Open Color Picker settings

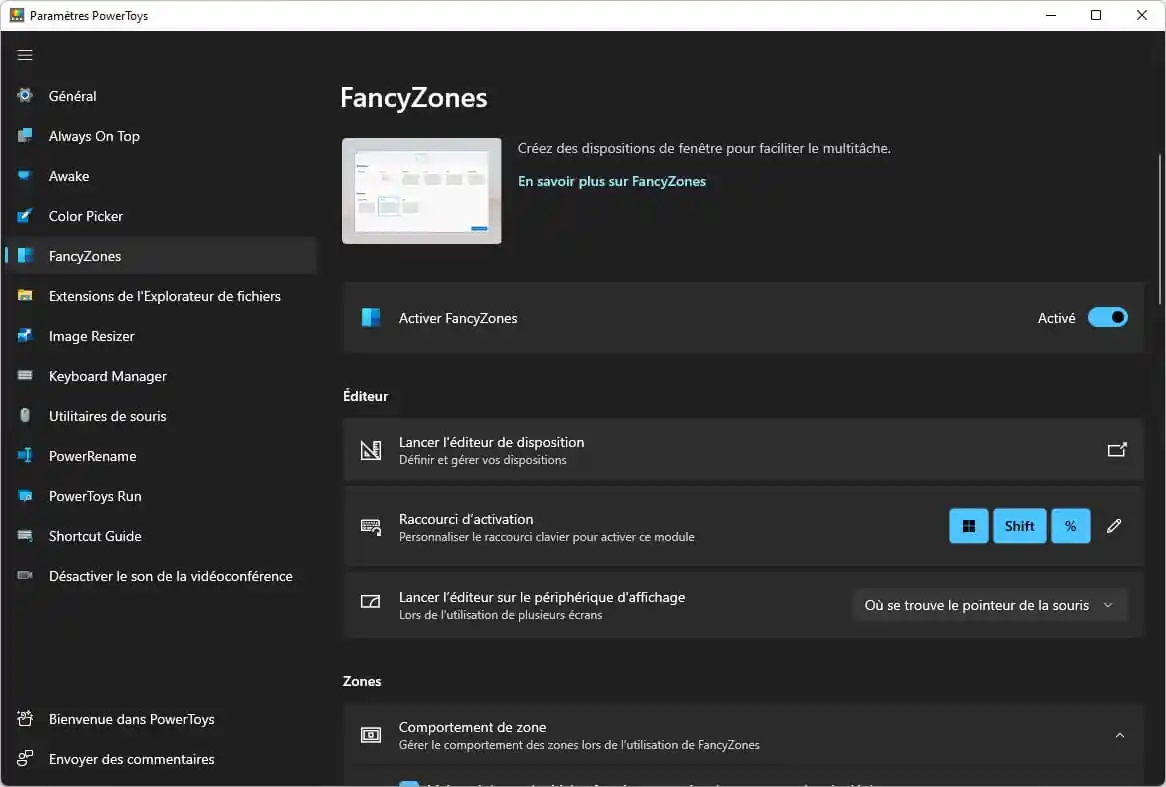(161, 216)
